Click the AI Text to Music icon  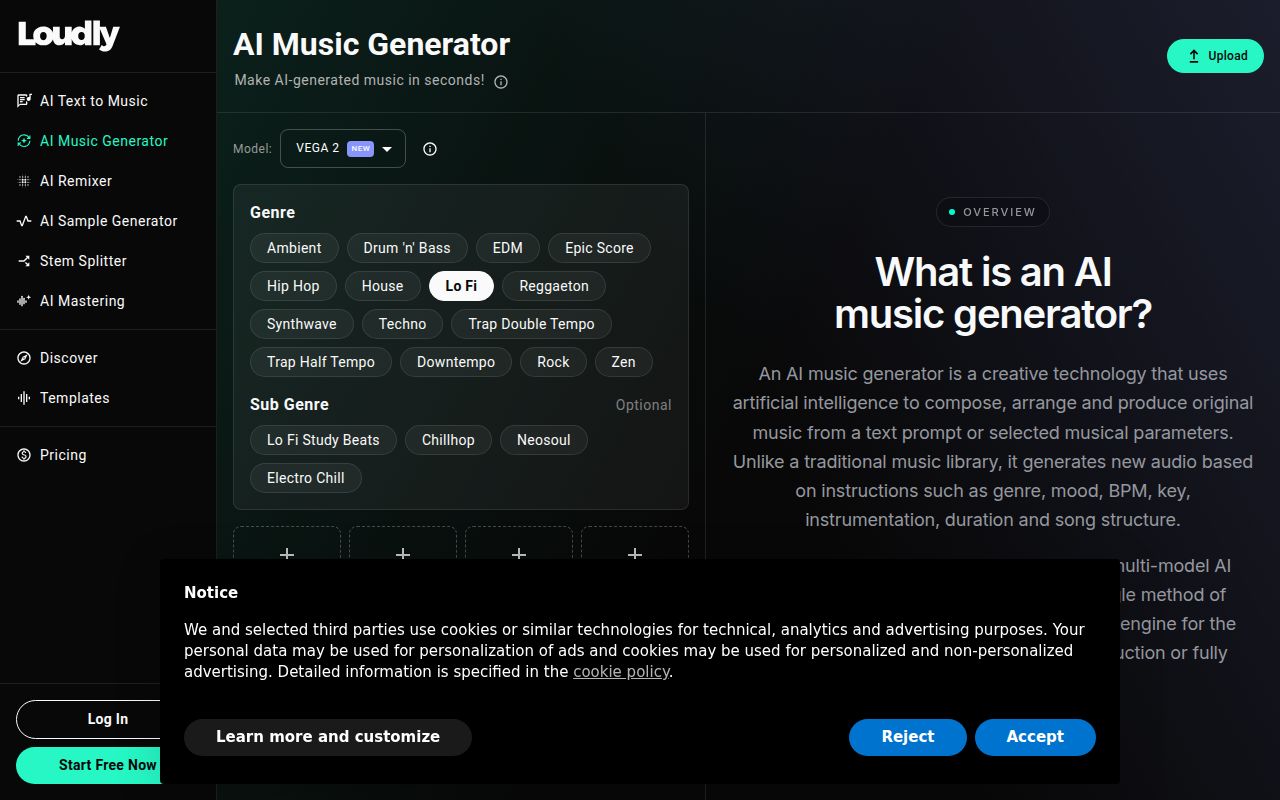[24, 101]
